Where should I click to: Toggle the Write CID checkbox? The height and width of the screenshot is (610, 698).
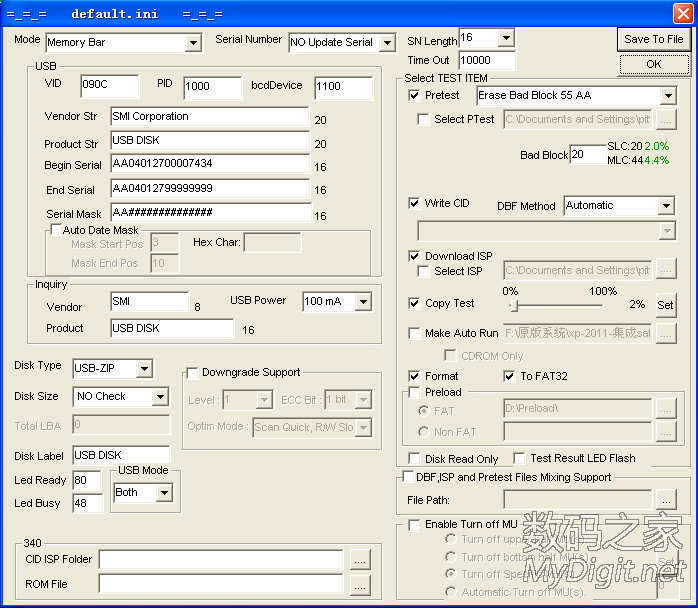tap(414, 203)
